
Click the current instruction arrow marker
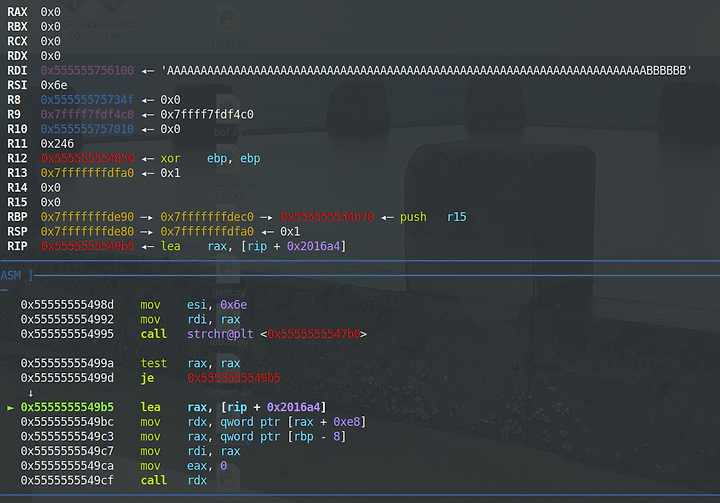(x=10, y=408)
